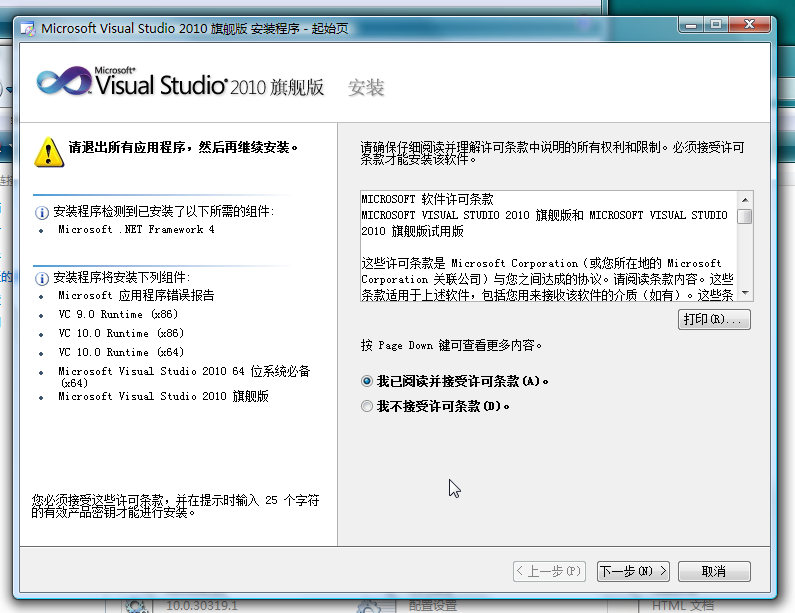The image size is (795, 613).
Task: Click the Microsoft .NET Framework 4 list entry
Action: tap(136, 230)
